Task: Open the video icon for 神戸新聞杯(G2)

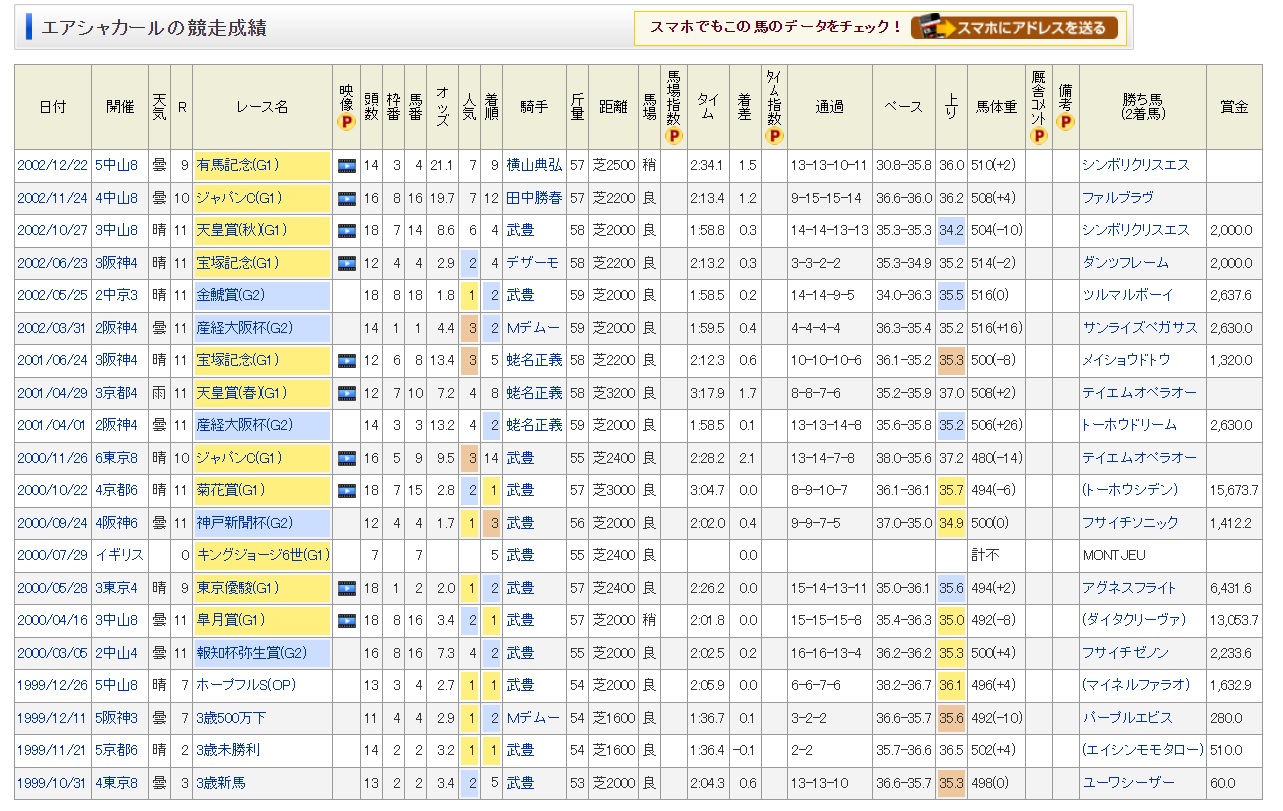Action: (346, 523)
